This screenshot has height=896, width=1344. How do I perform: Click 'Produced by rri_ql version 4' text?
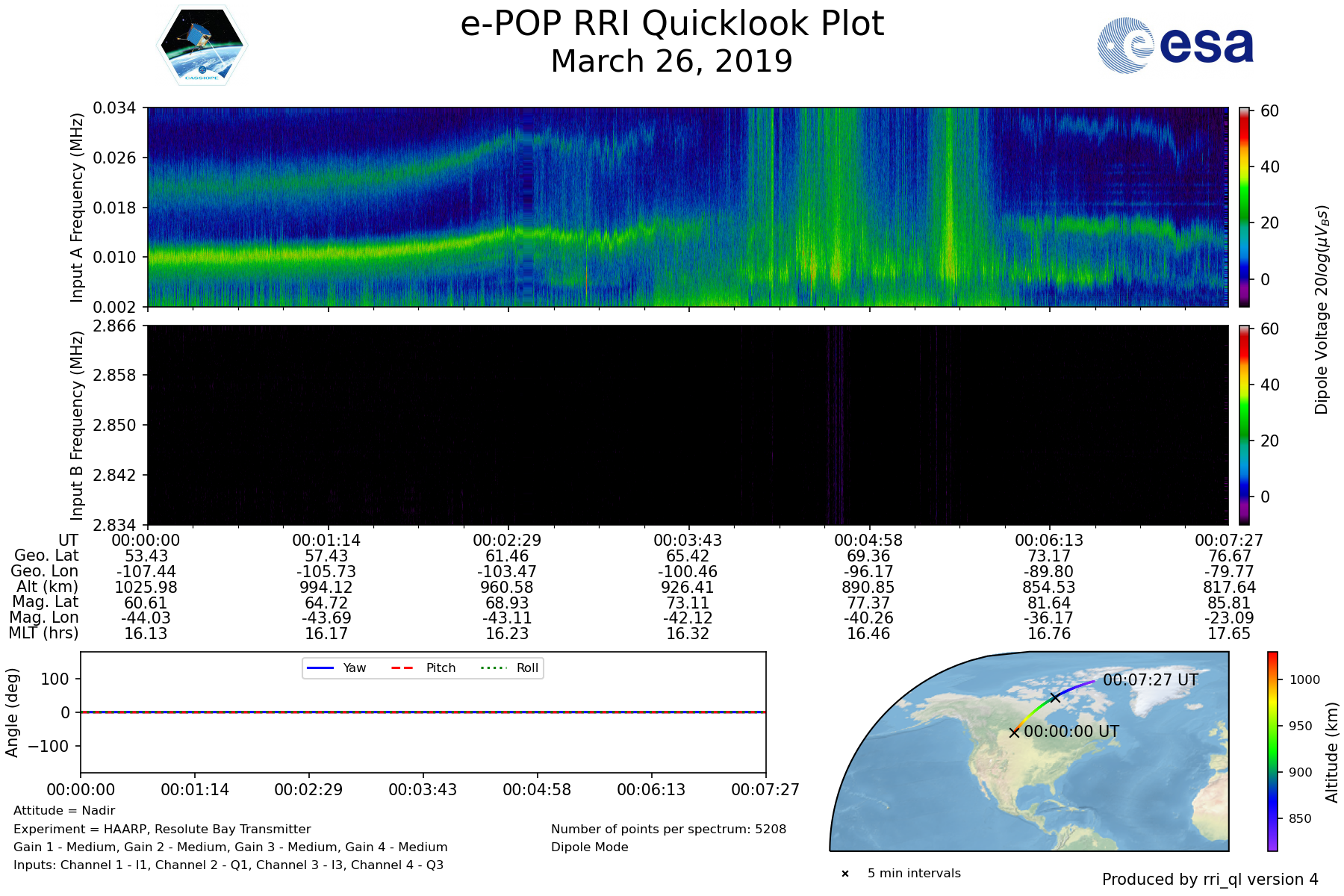point(1210,880)
